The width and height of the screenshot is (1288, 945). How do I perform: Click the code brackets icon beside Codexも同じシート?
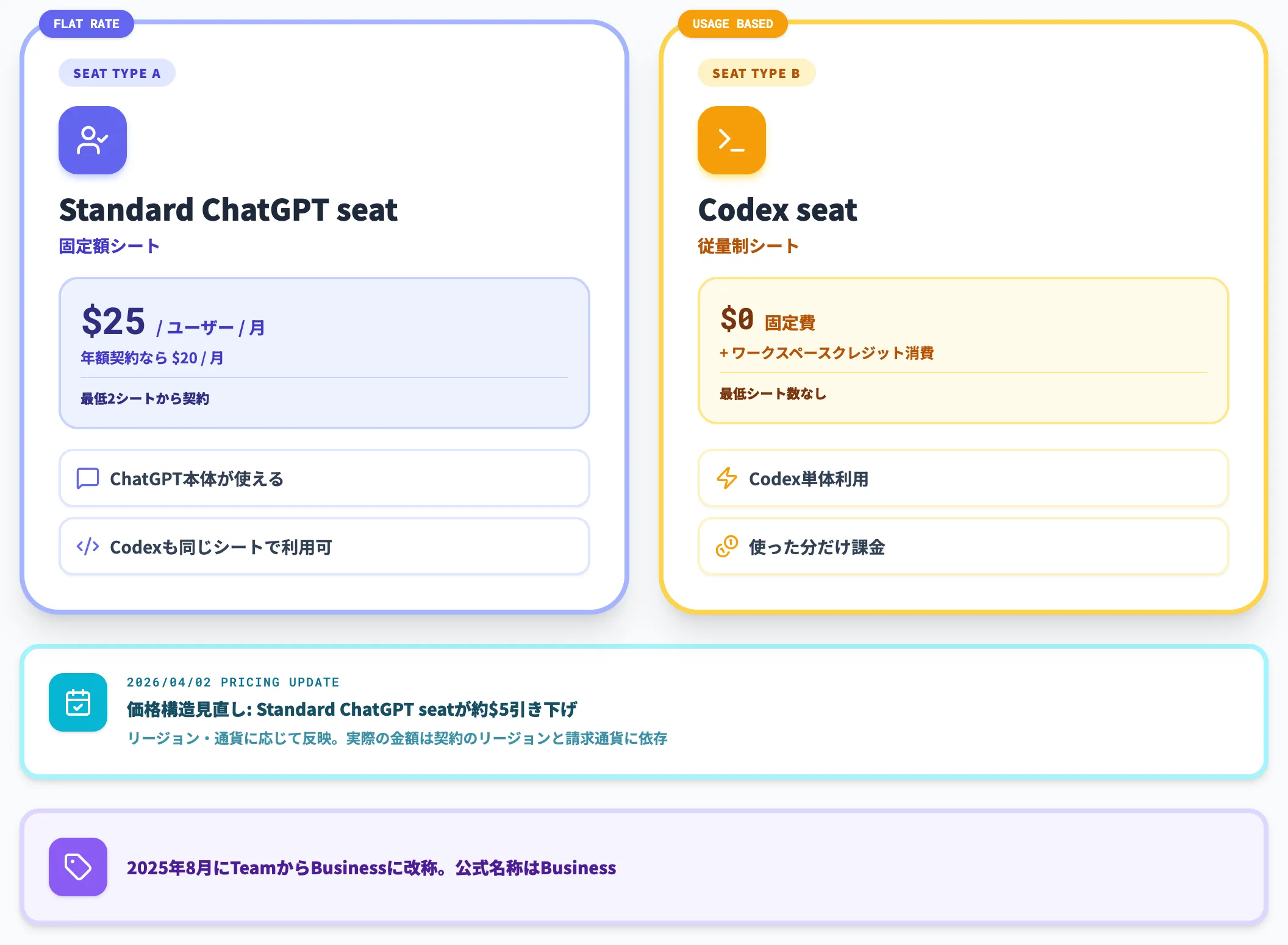tap(88, 546)
